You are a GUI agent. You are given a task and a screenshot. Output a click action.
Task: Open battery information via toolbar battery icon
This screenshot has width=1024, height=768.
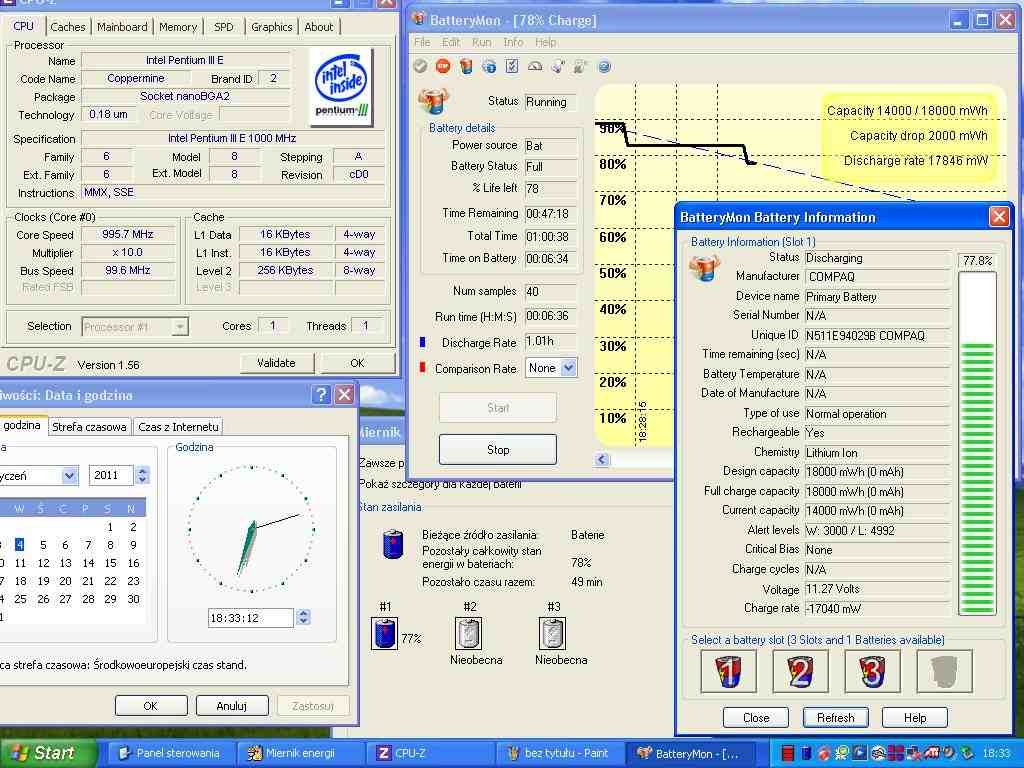pos(466,67)
